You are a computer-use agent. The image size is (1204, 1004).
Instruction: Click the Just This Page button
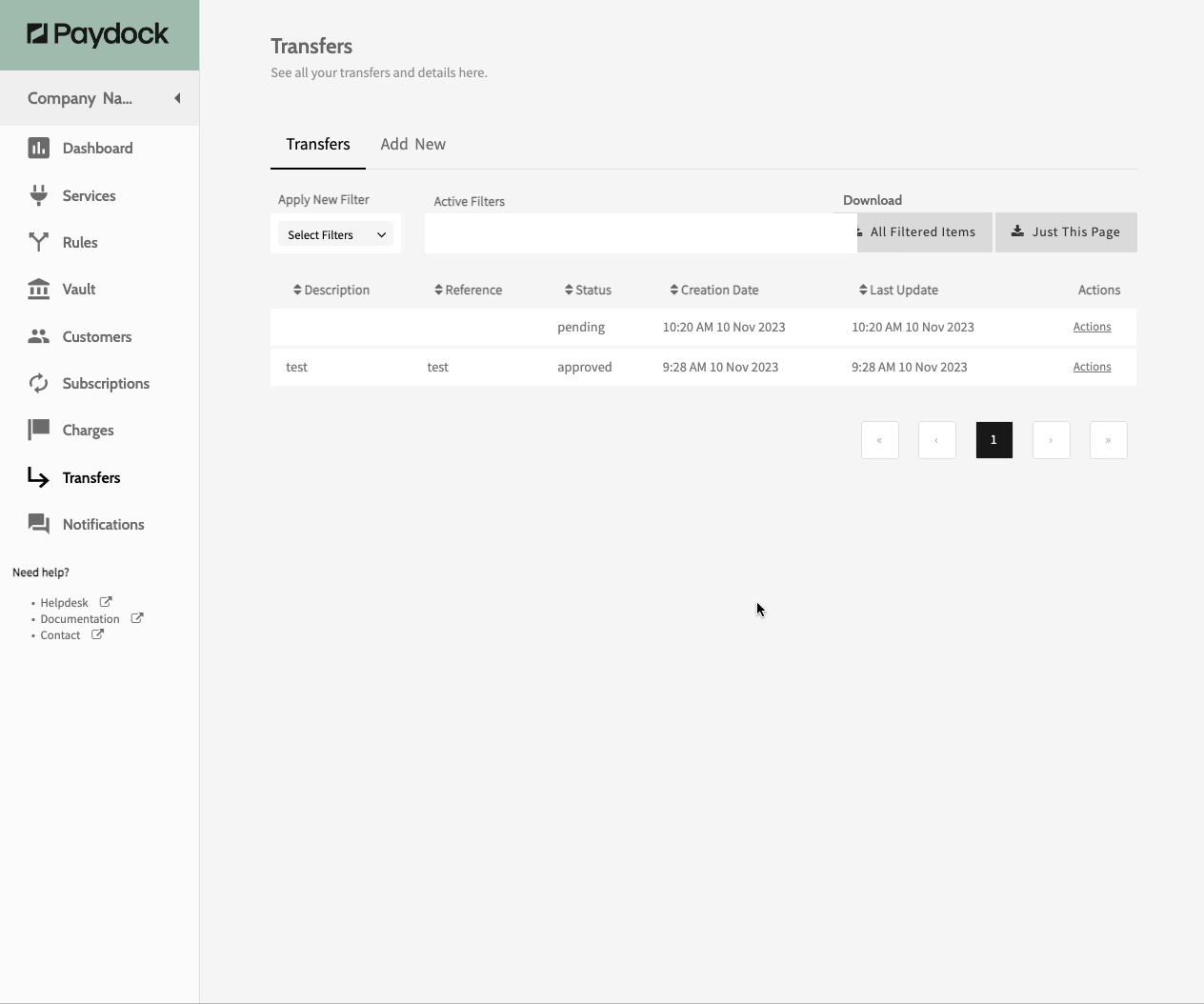click(x=1066, y=232)
